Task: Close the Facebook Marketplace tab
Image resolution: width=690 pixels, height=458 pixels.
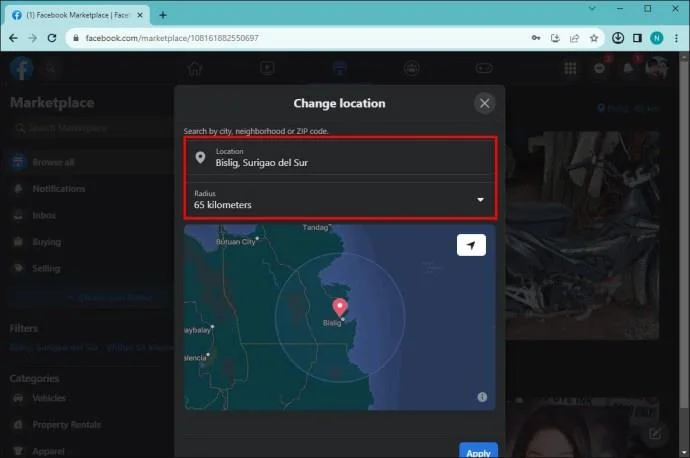Action: [140, 15]
